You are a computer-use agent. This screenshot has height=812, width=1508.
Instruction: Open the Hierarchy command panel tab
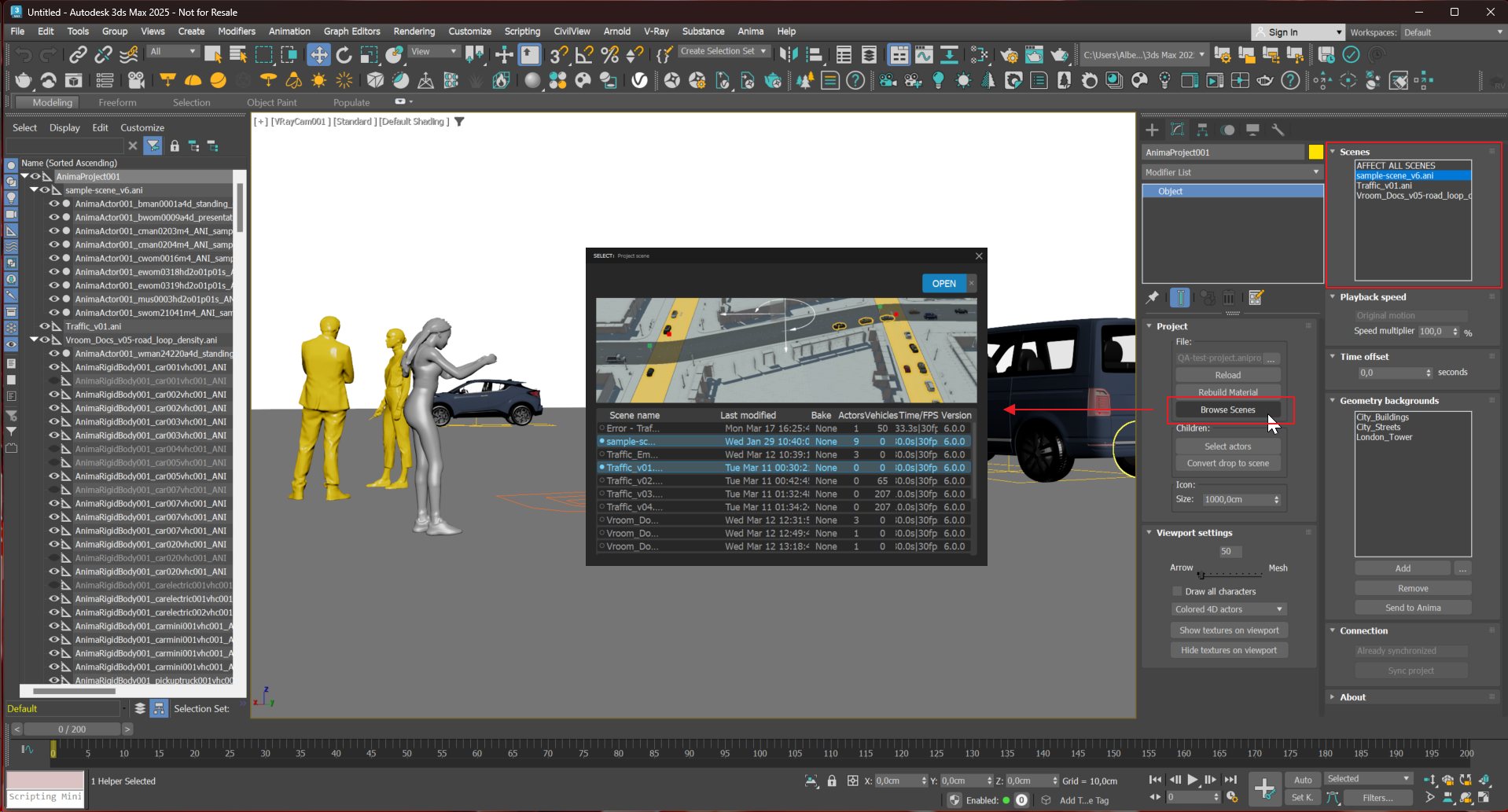click(1202, 130)
